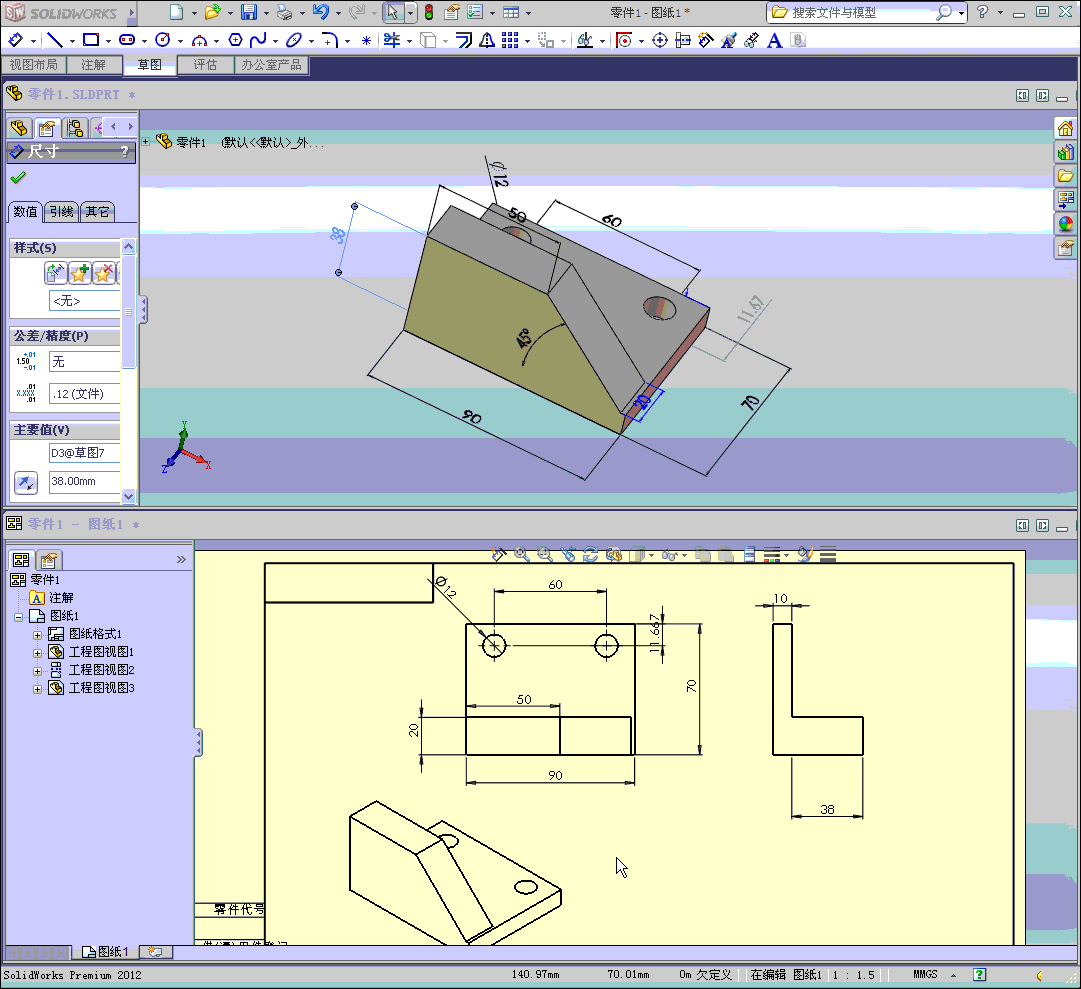Click Delete style star-X icon
This screenshot has width=1081, height=989.
tap(104, 274)
